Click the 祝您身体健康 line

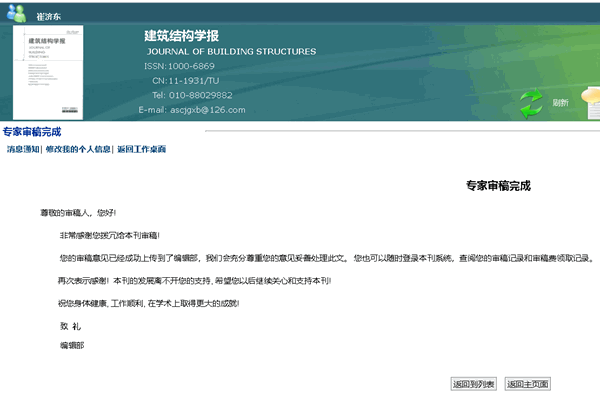pyautogui.click(x=148, y=303)
